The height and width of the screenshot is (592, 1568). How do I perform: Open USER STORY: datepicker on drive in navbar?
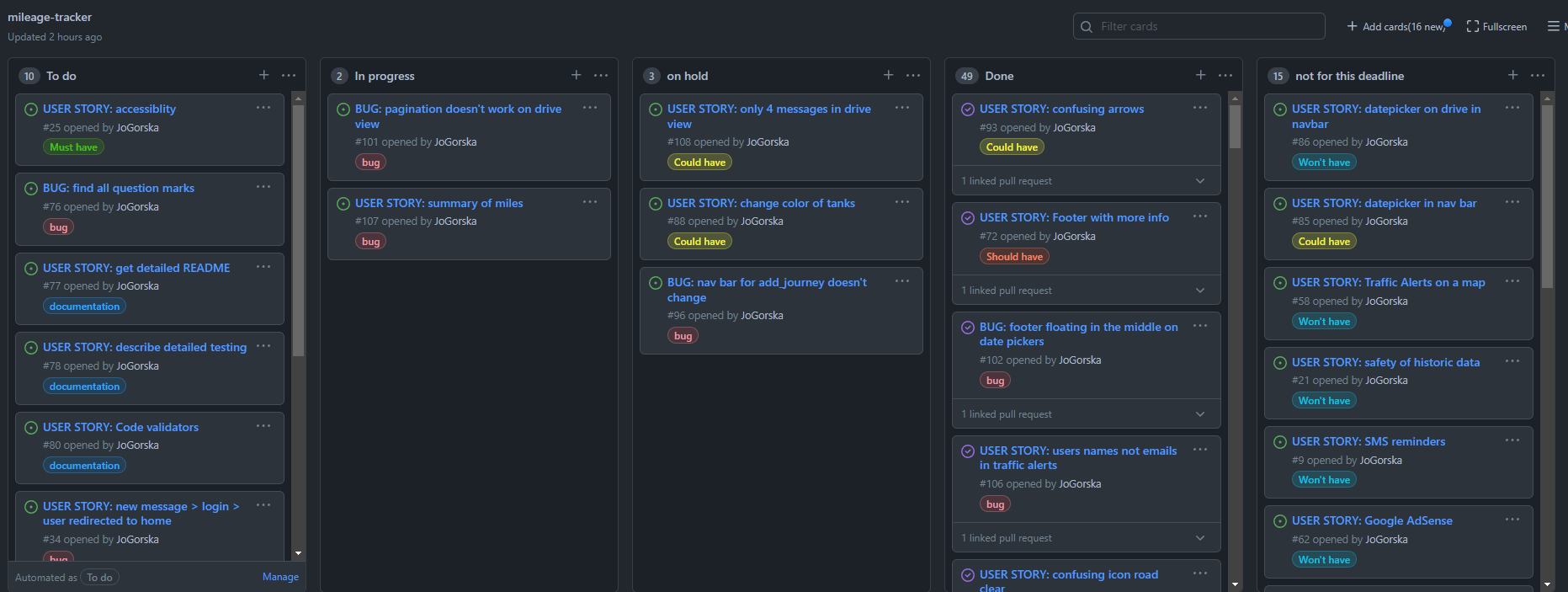coord(1386,116)
